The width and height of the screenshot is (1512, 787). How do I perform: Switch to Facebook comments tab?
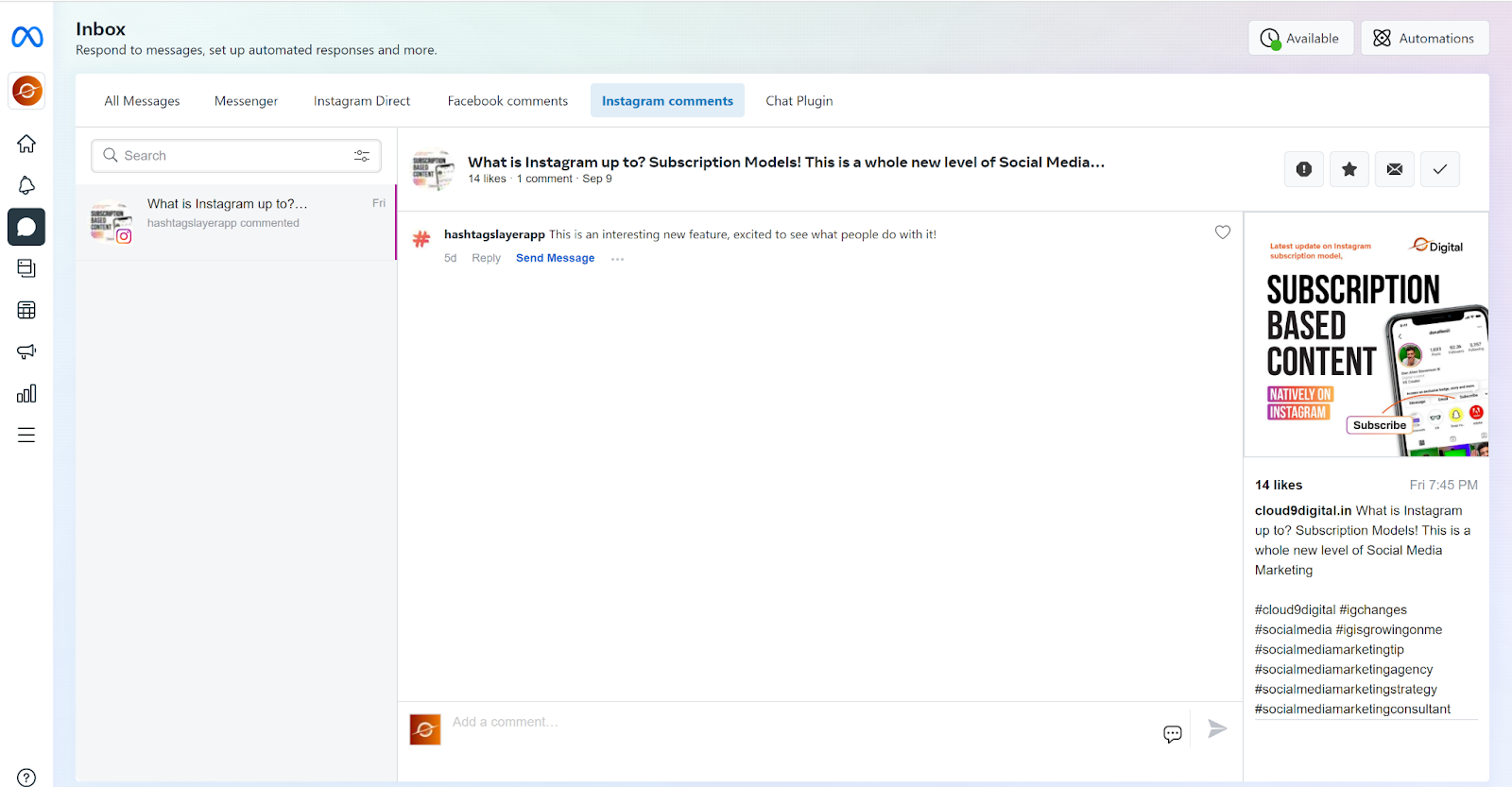507,101
